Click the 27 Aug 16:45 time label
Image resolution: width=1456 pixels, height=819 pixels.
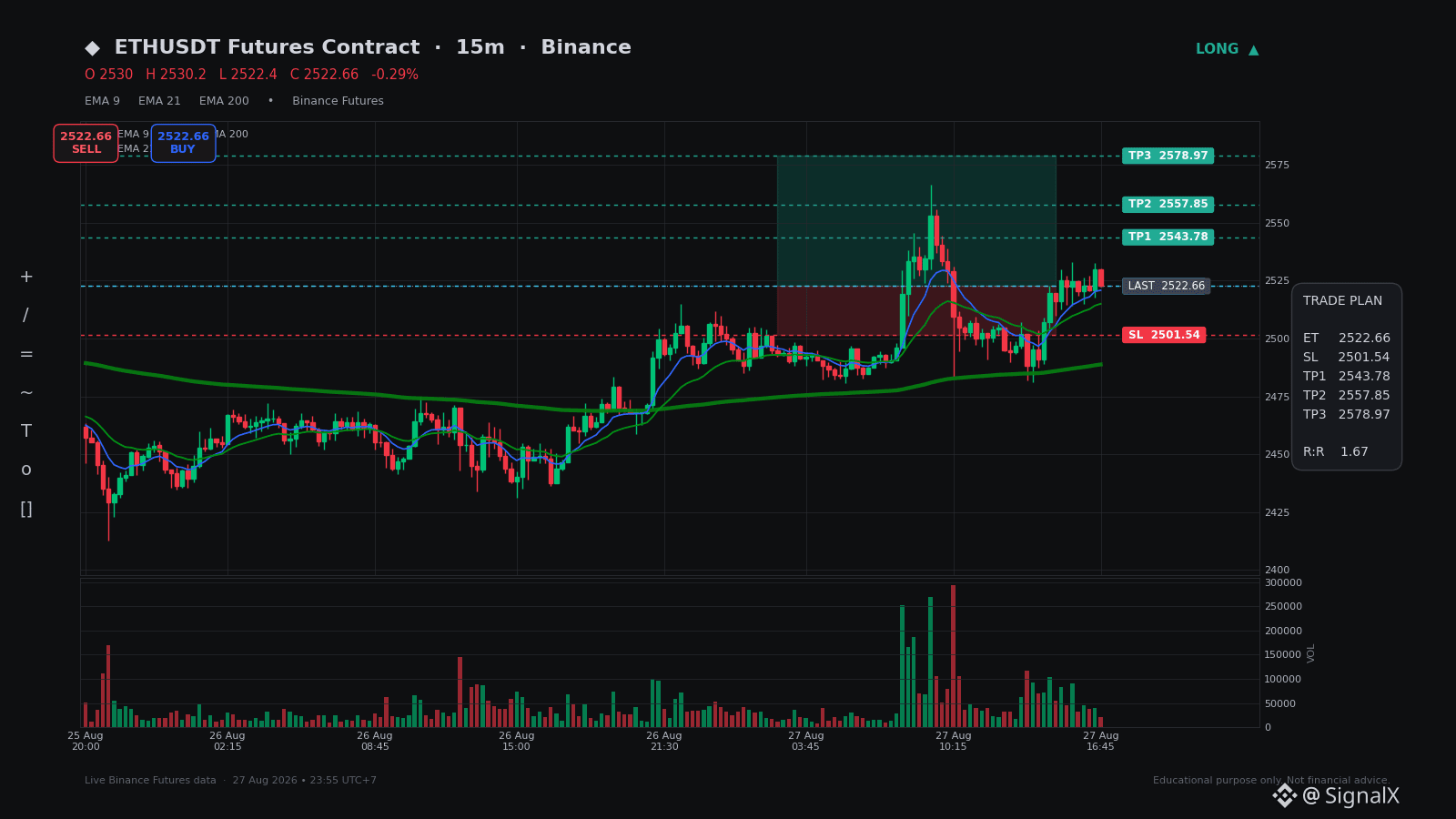(1101, 742)
